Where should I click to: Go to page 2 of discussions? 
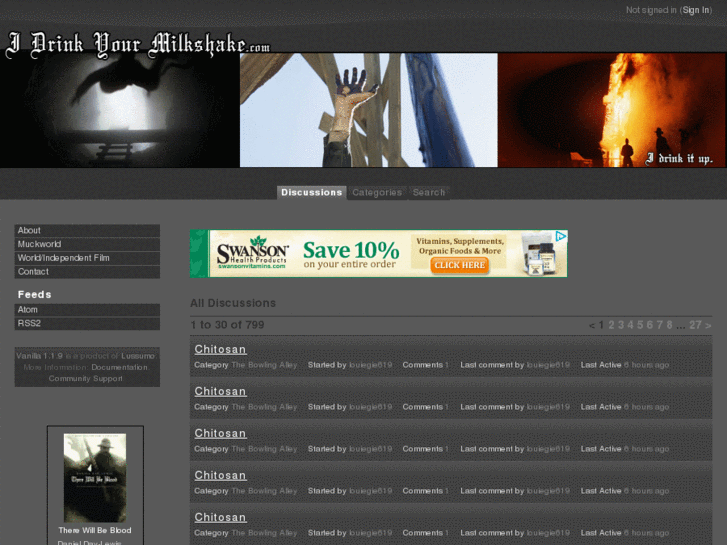(x=611, y=325)
